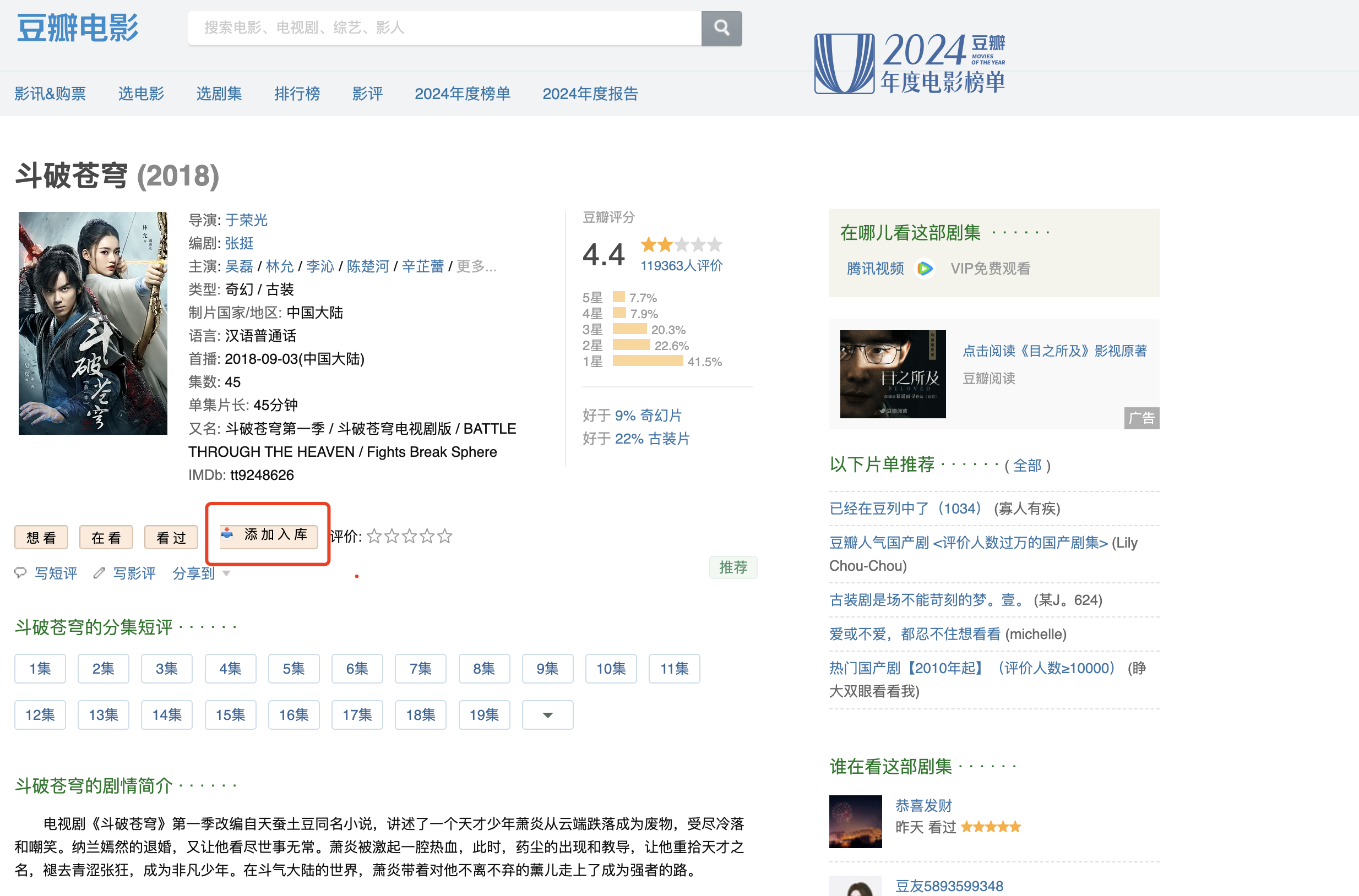Open 2024年度榜单 menu item
Screen dimensions: 1359x896
click(463, 94)
